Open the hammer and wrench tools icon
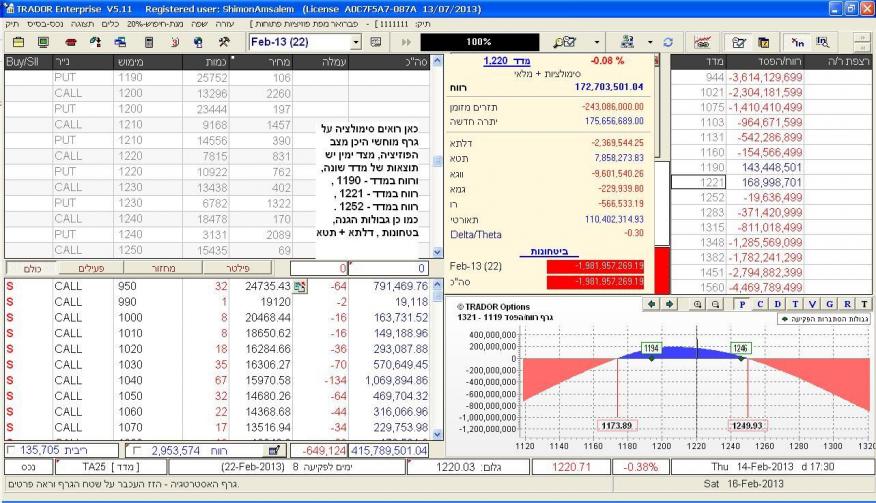 225,43
